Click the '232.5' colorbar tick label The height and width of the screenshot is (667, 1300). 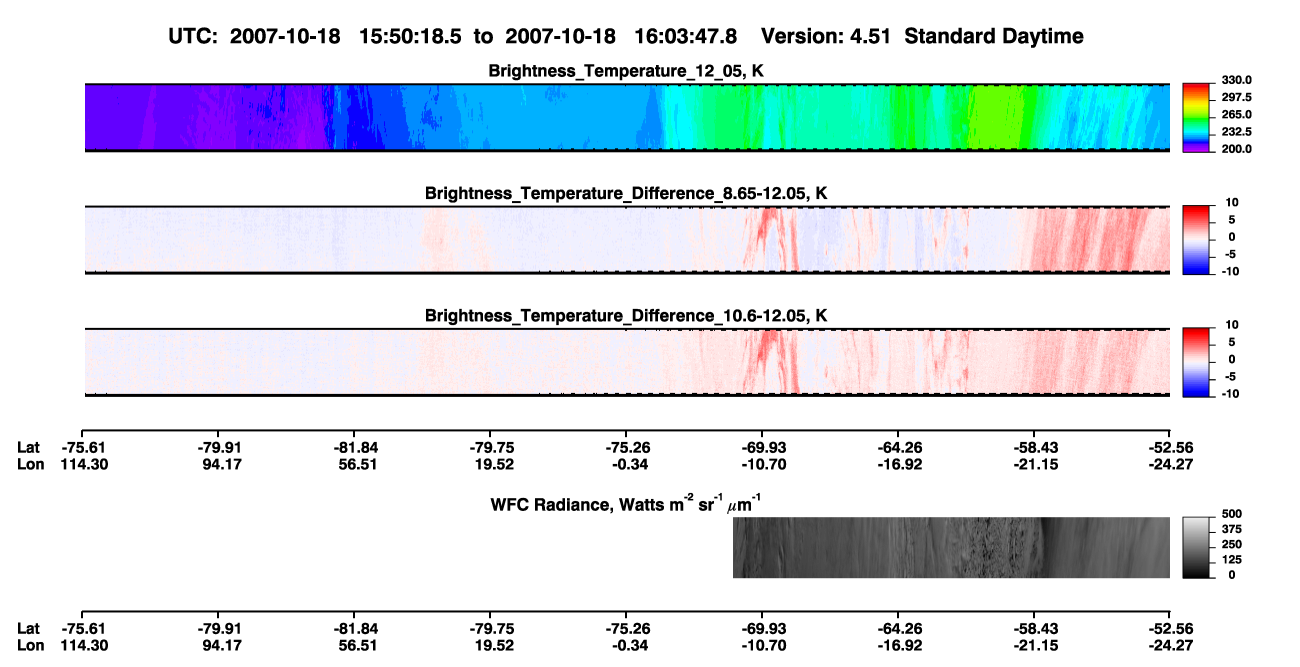point(1236,131)
